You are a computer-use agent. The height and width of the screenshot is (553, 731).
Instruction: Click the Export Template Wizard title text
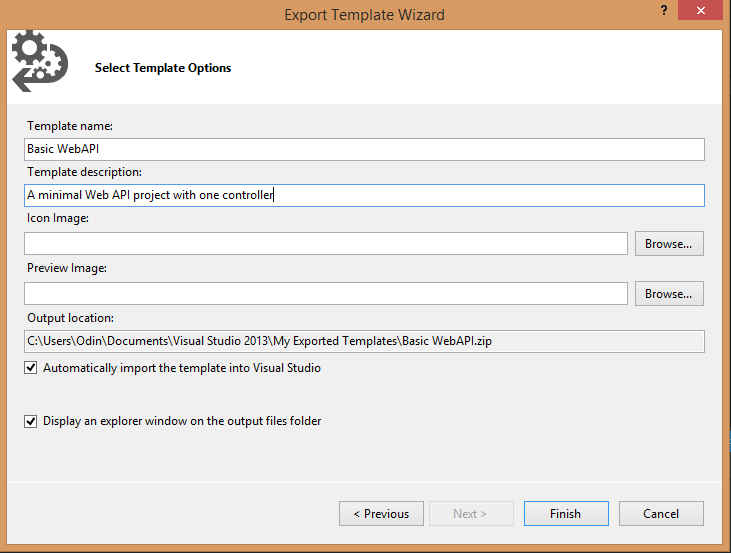click(x=365, y=15)
